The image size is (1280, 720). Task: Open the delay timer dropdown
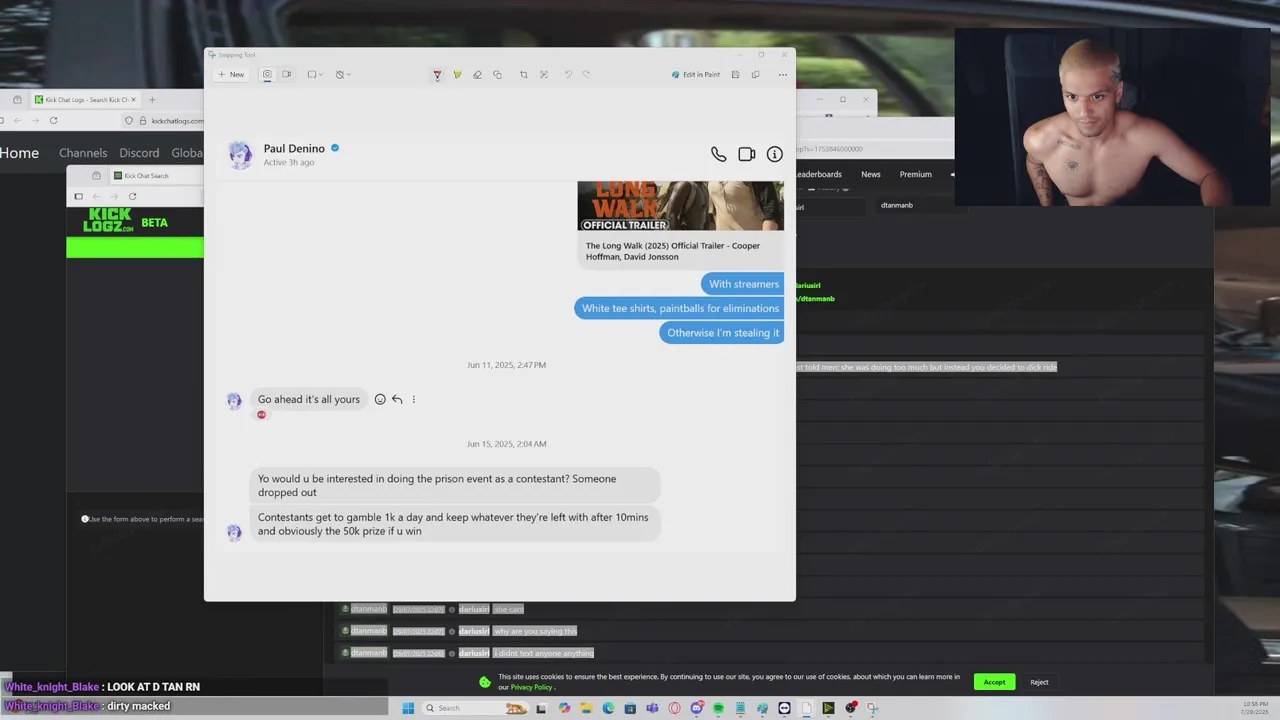[x=343, y=74]
